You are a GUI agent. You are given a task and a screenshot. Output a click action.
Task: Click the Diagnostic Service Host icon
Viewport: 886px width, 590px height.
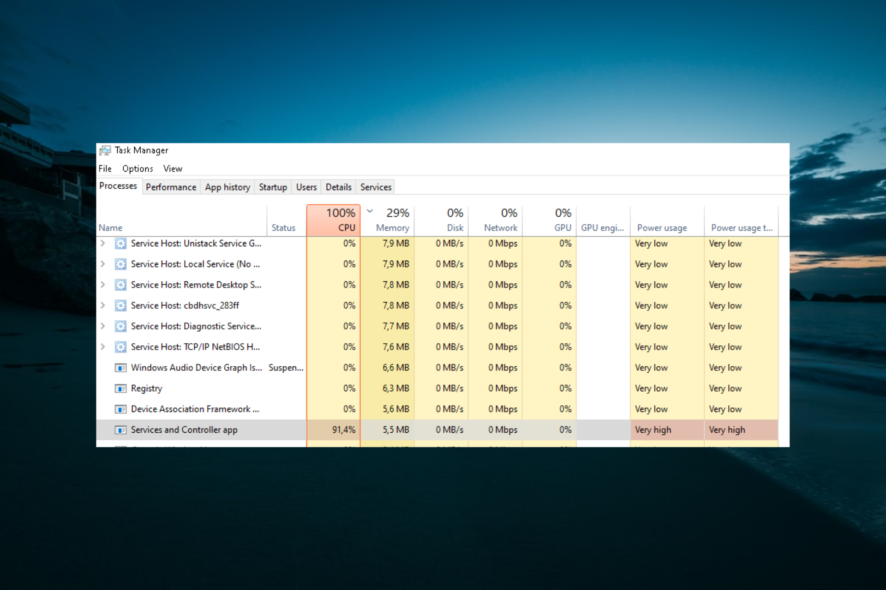(x=118, y=326)
